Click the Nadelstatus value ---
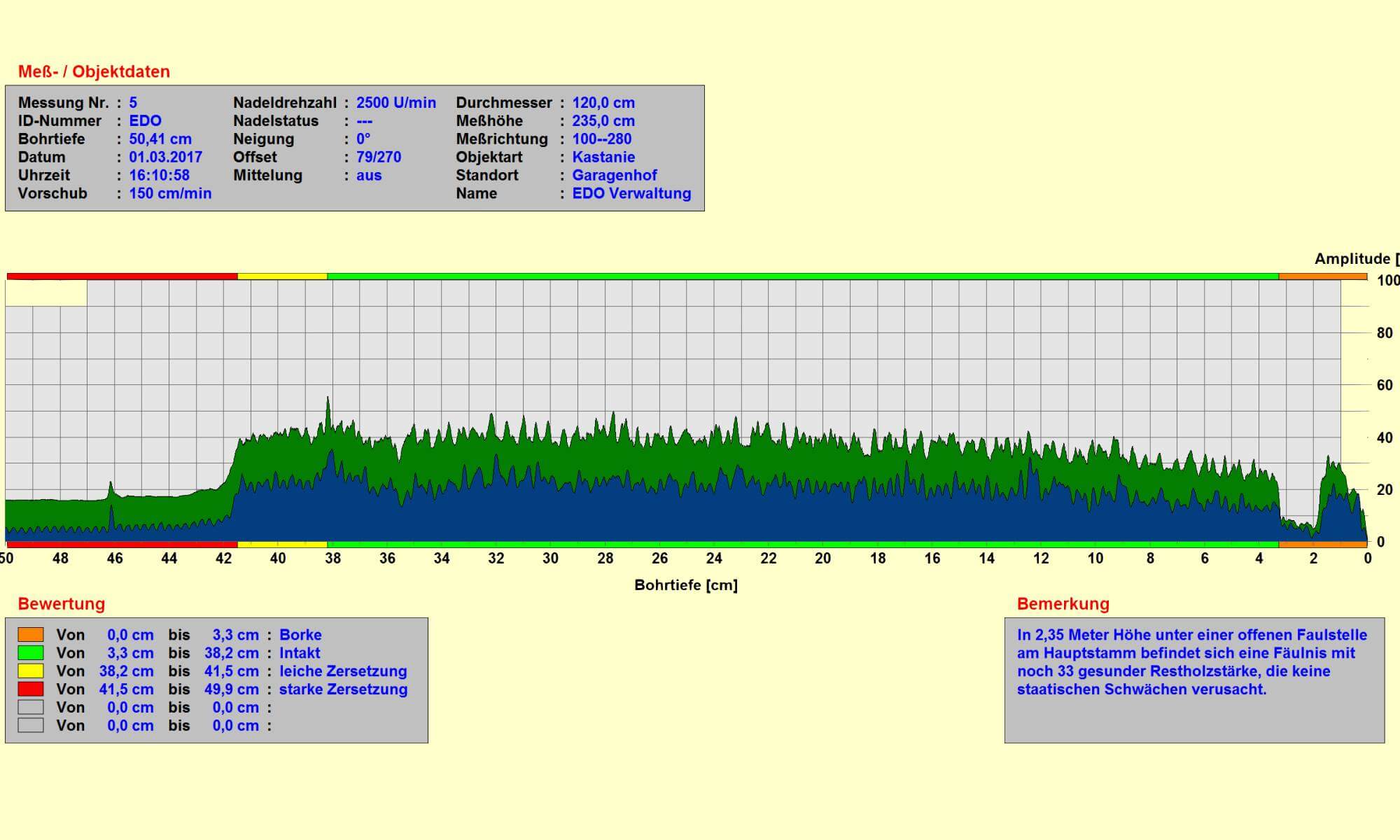The image size is (1400, 840). (x=365, y=121)
